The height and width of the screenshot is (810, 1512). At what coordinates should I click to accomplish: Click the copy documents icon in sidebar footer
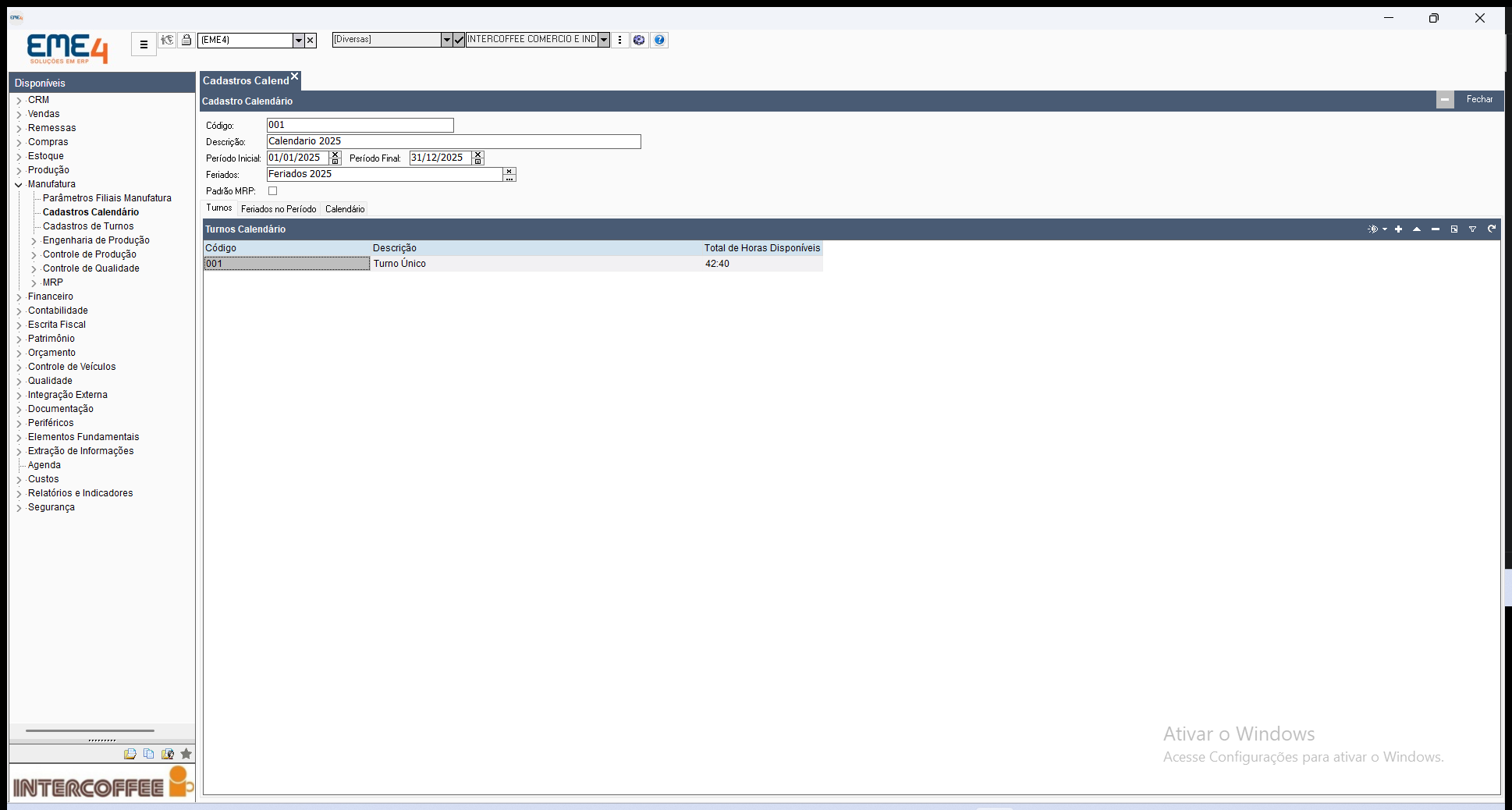[148, 754]
